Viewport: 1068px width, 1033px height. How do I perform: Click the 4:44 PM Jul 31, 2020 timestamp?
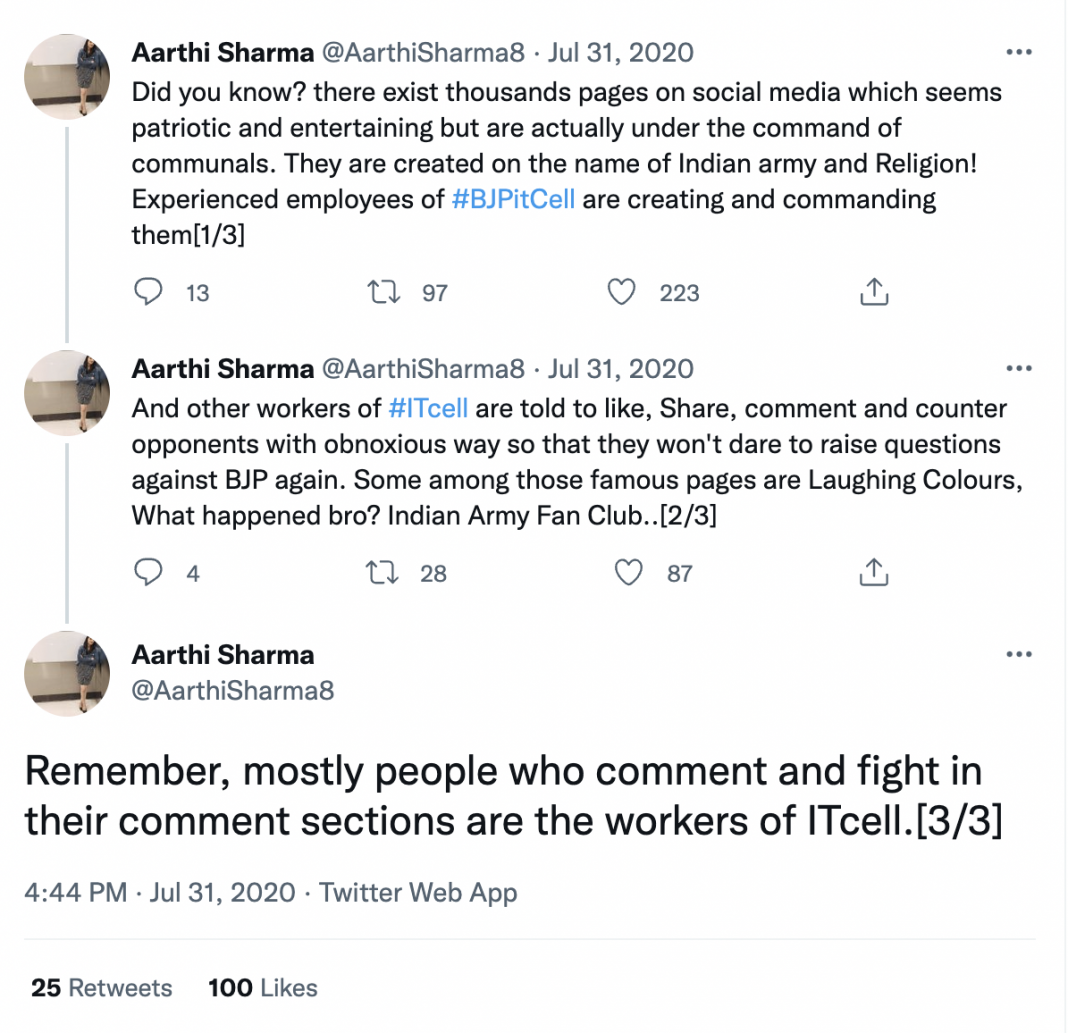tap(160, 893)
